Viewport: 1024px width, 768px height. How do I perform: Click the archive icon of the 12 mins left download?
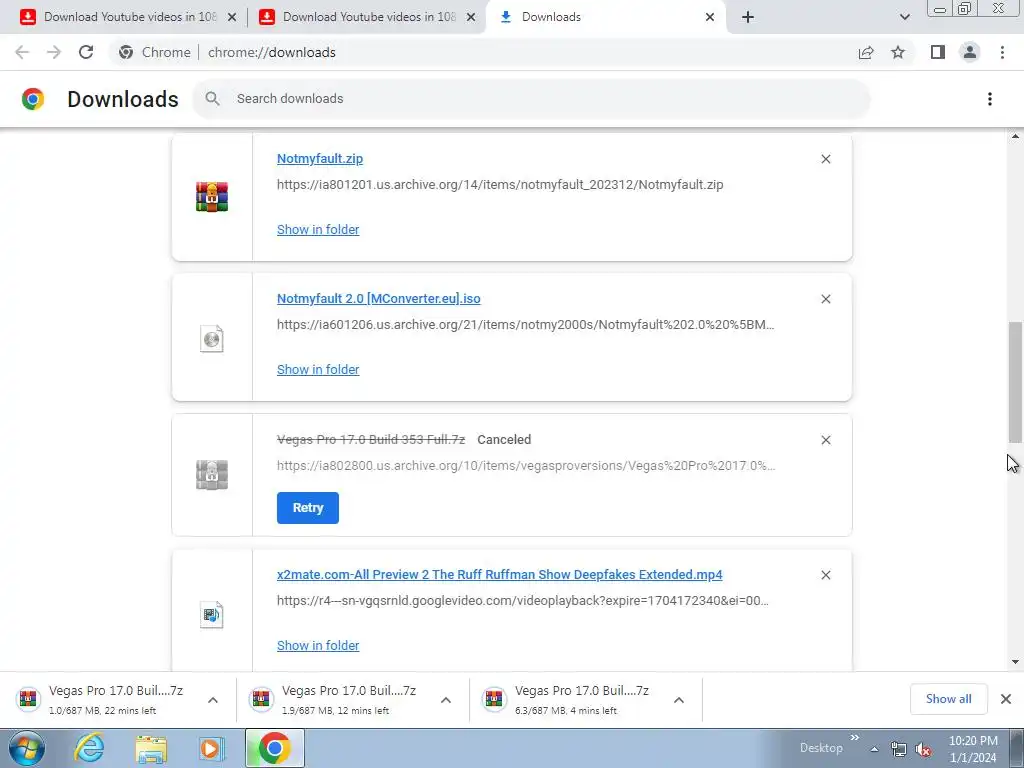tap(261, 699)
